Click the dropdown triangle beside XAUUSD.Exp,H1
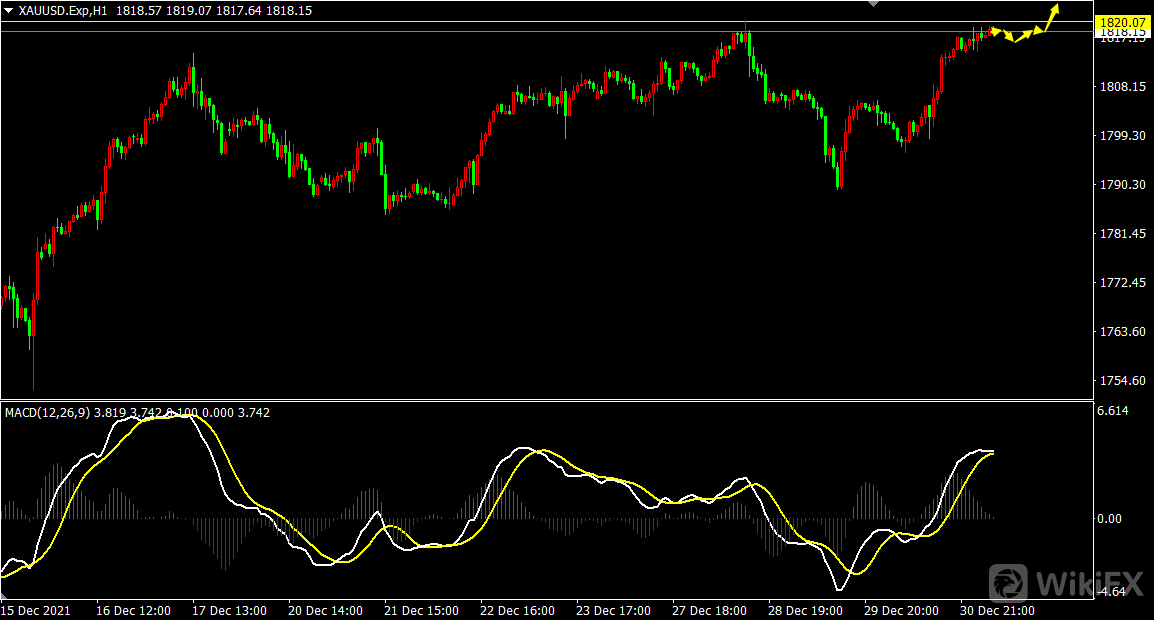This screenshot has height=620, width=1154. tap(9, 9)
